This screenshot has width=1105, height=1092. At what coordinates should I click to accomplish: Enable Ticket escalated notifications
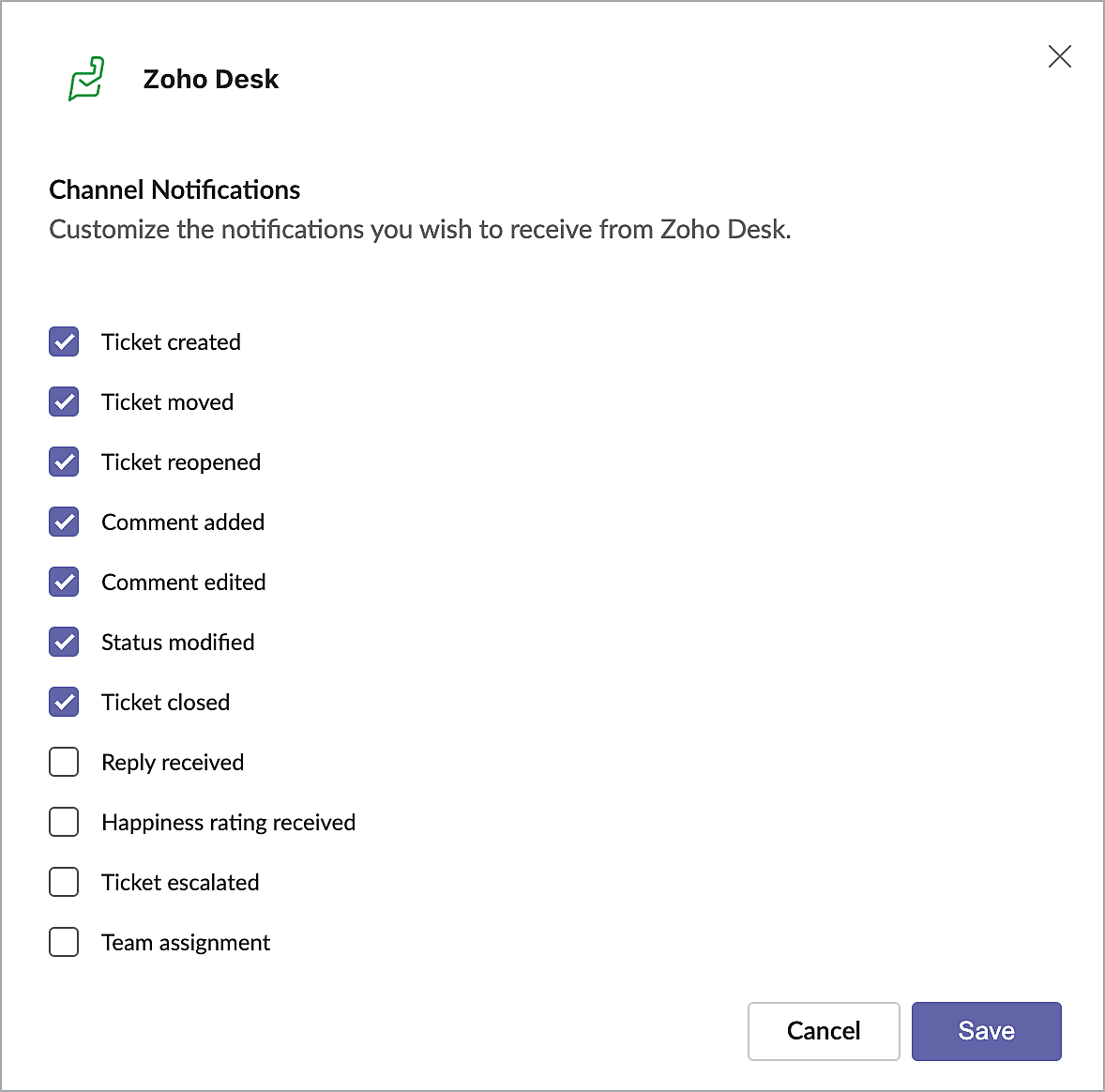(64, 883)
